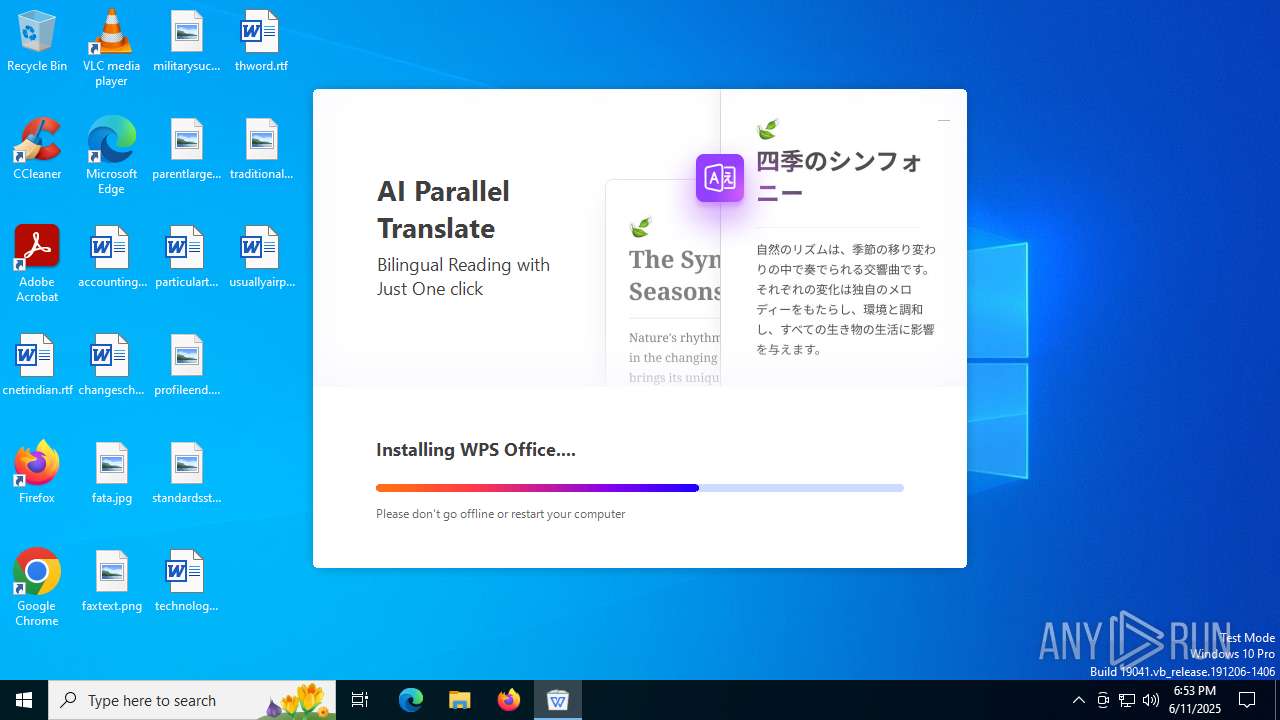Select the changesch... Word document
The image size is (1280, 720).
[x=111, y=365]
